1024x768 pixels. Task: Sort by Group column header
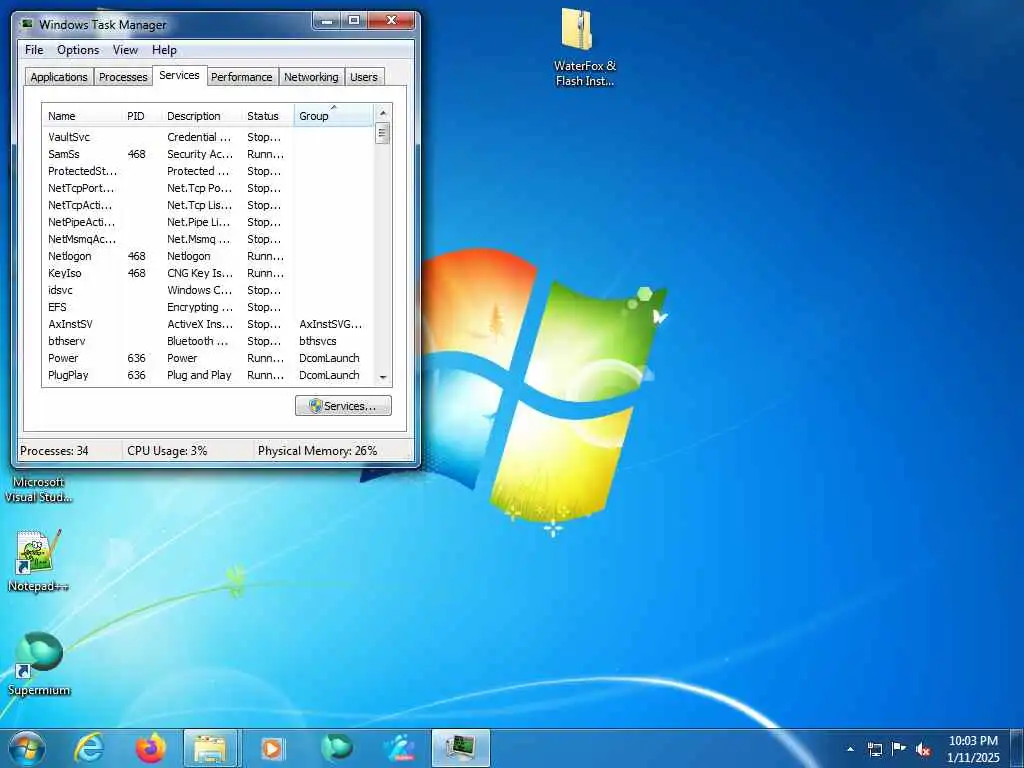333,116
